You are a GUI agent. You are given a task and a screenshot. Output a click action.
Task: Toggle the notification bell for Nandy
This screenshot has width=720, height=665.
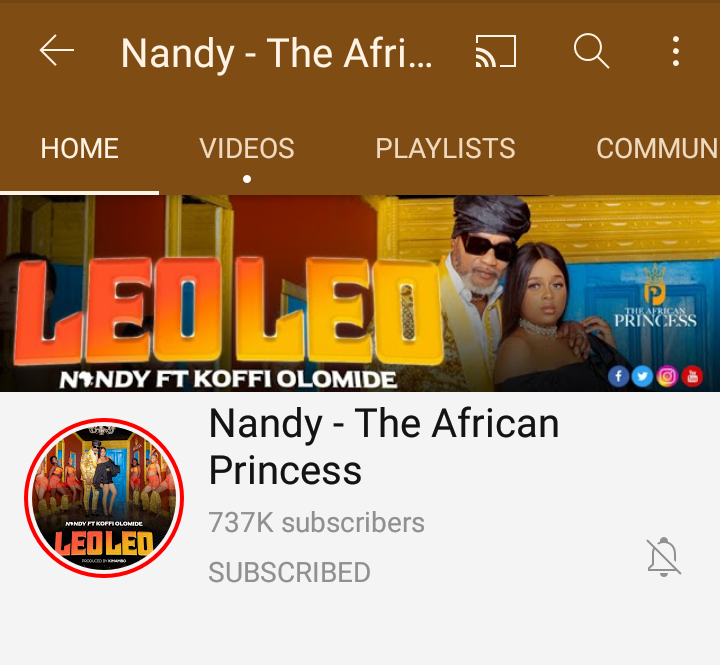(x=664, y=556)
